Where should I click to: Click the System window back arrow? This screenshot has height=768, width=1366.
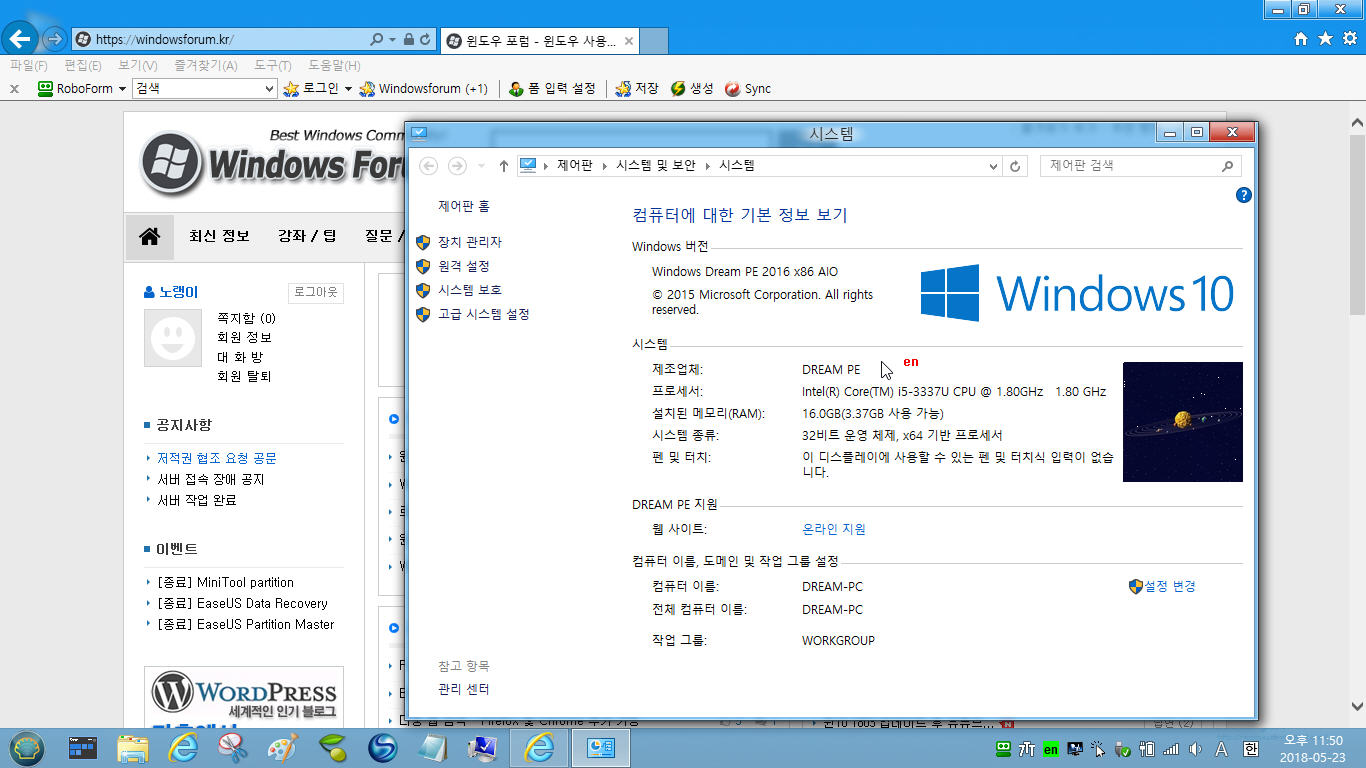pos(428,166)
